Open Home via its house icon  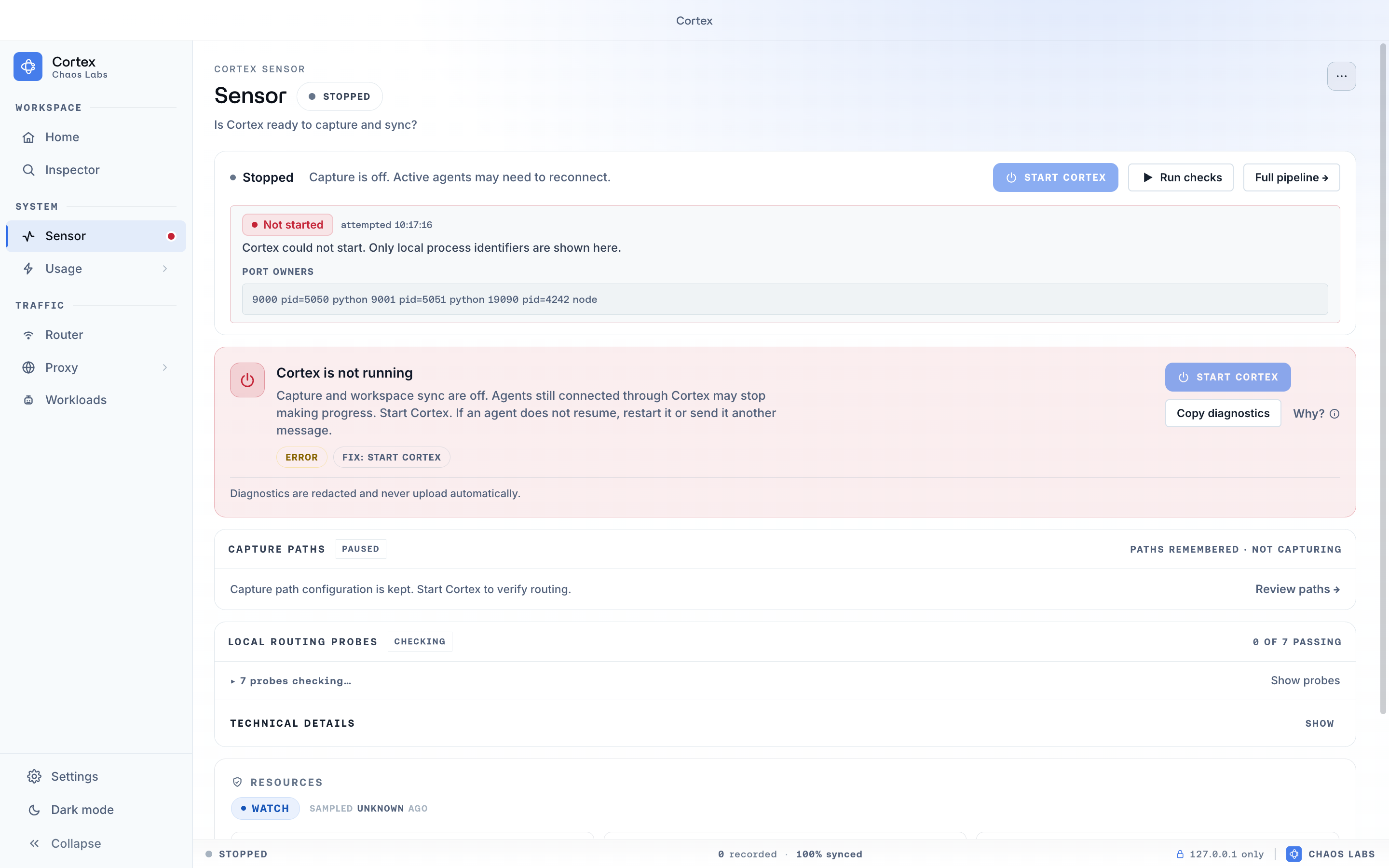click(29, 137)
